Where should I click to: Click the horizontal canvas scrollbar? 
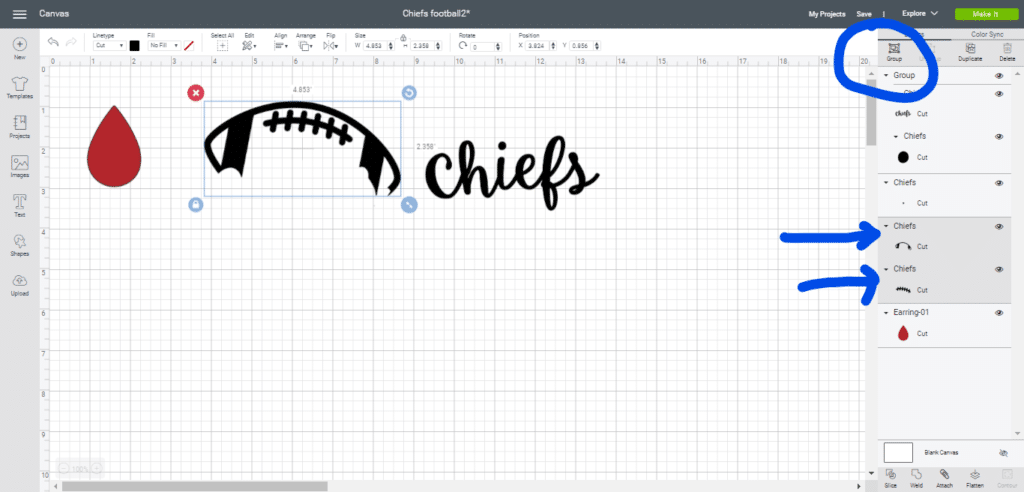click(x=195, y=486)
